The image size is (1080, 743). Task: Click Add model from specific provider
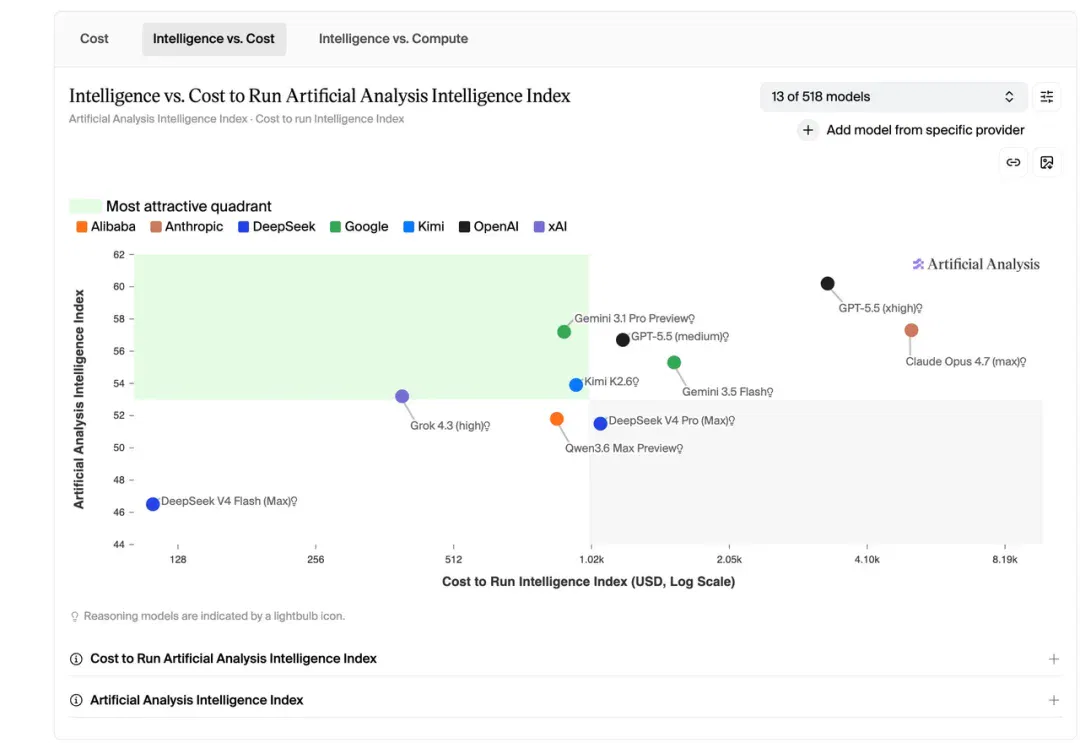click(x=925, y=130)
